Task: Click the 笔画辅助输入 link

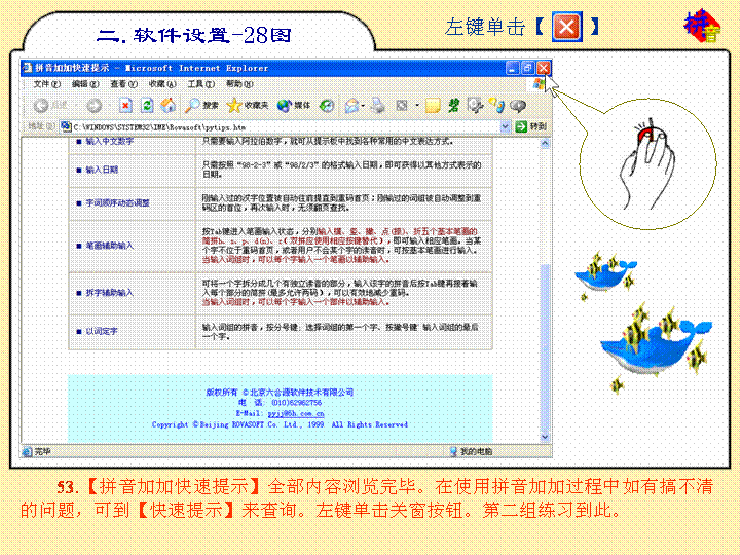Action: [109, 245]
